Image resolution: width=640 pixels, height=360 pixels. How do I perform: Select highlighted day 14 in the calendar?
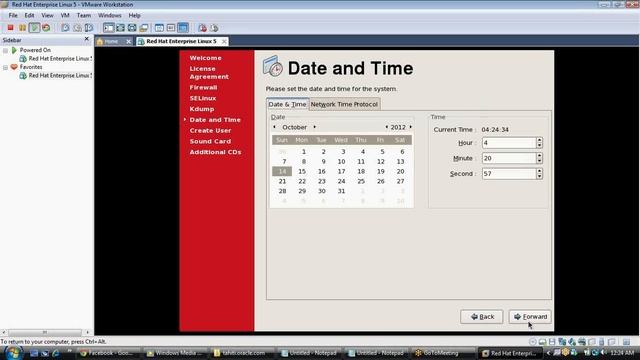282,171
